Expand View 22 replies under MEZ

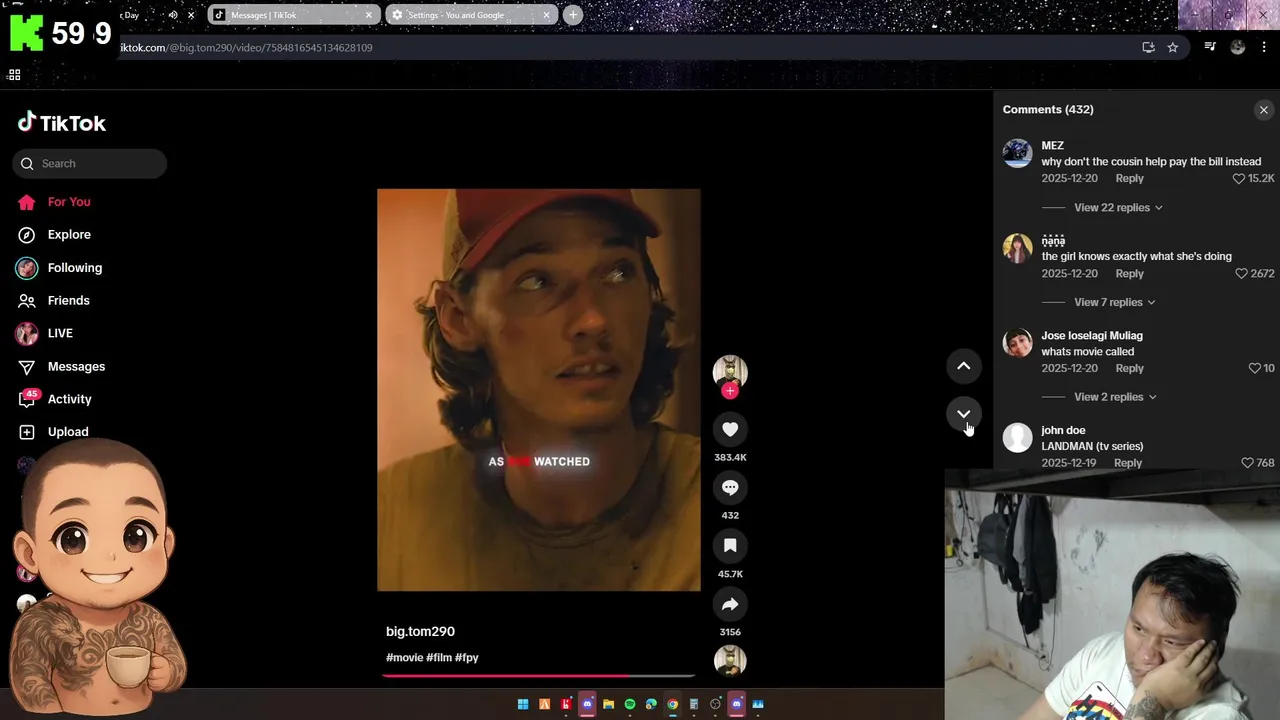point(1118,207)
